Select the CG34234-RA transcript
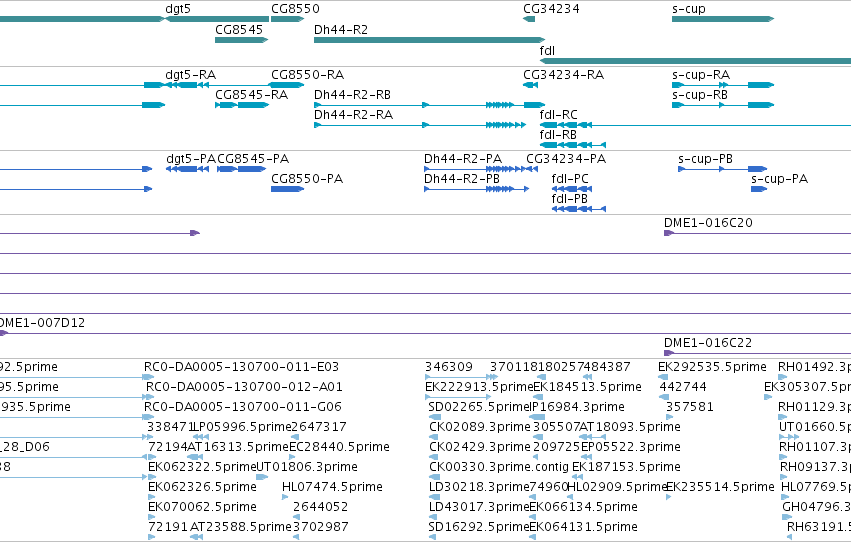 tap(530, 85)
